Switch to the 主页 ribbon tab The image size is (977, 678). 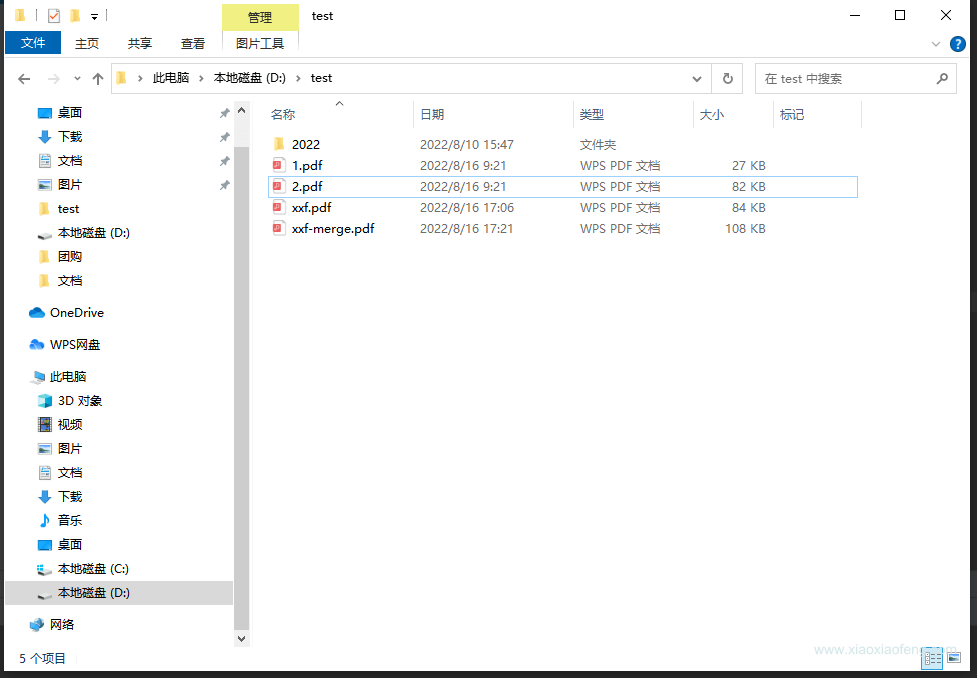click(87, 44)
